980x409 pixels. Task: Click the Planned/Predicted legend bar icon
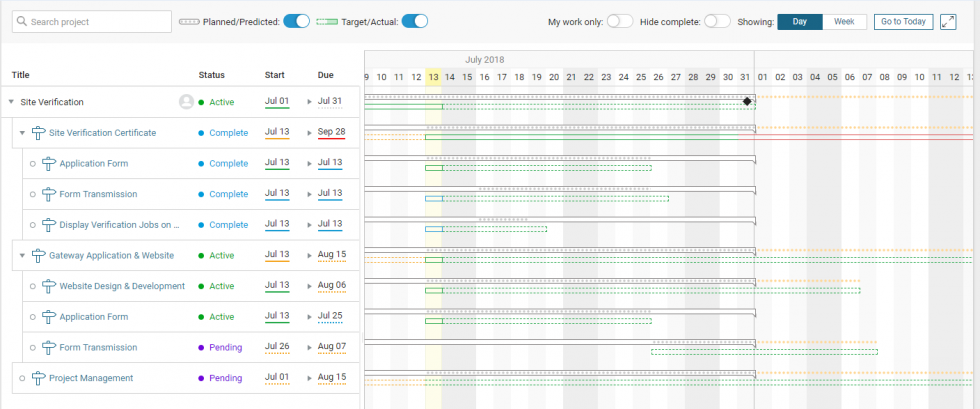coord(189,22)
